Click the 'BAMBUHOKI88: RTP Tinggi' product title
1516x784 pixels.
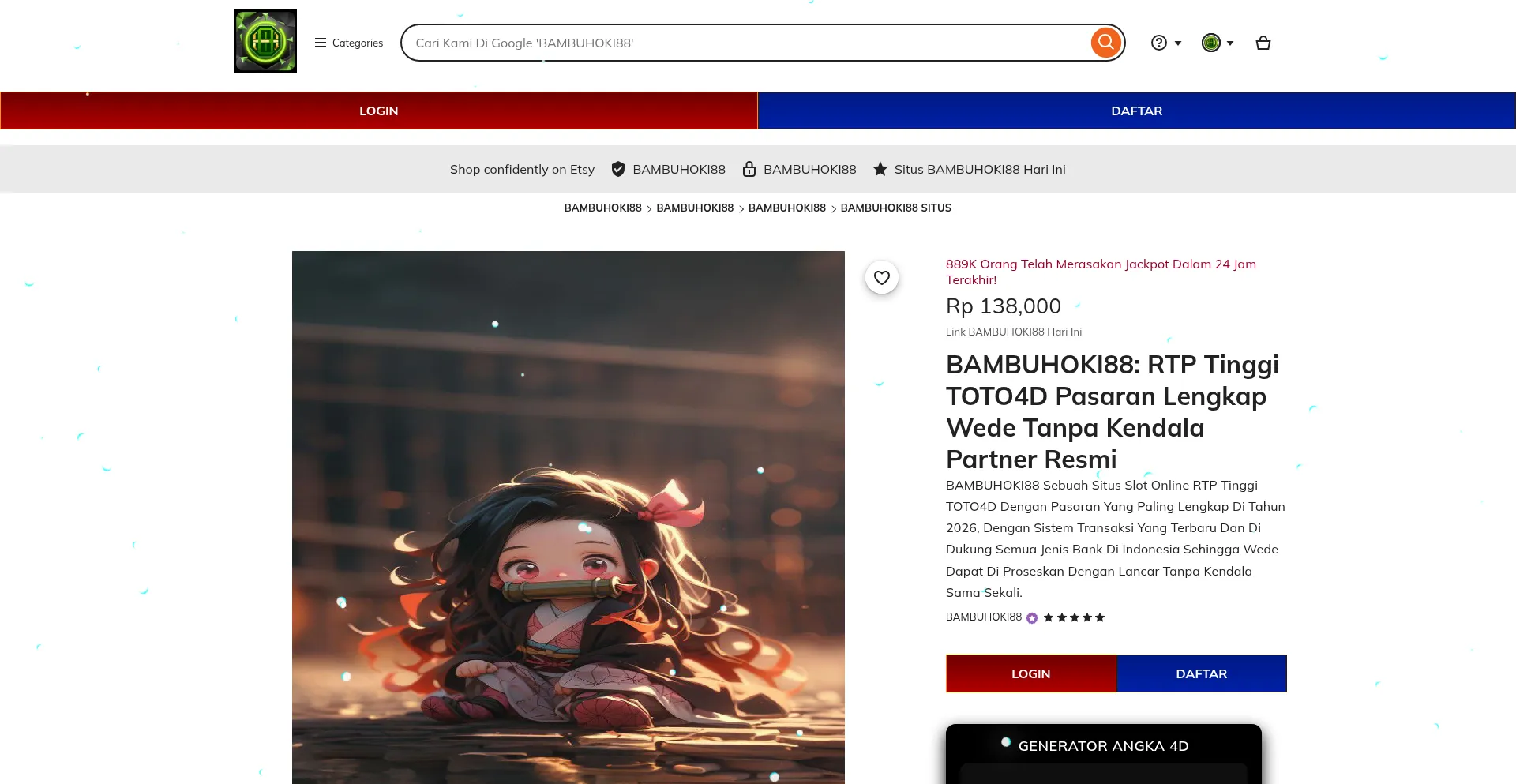click(x=1113, y=411)
